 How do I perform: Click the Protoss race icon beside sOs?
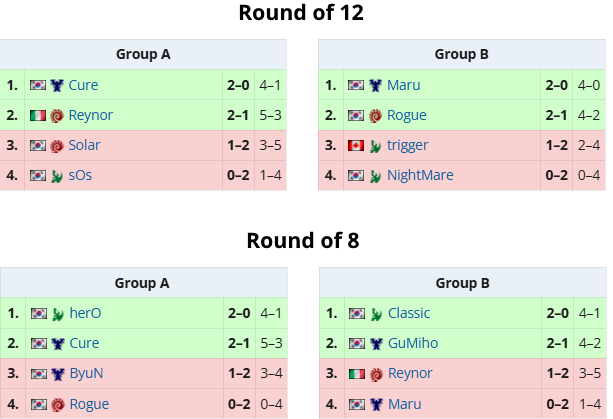point(57,176)
